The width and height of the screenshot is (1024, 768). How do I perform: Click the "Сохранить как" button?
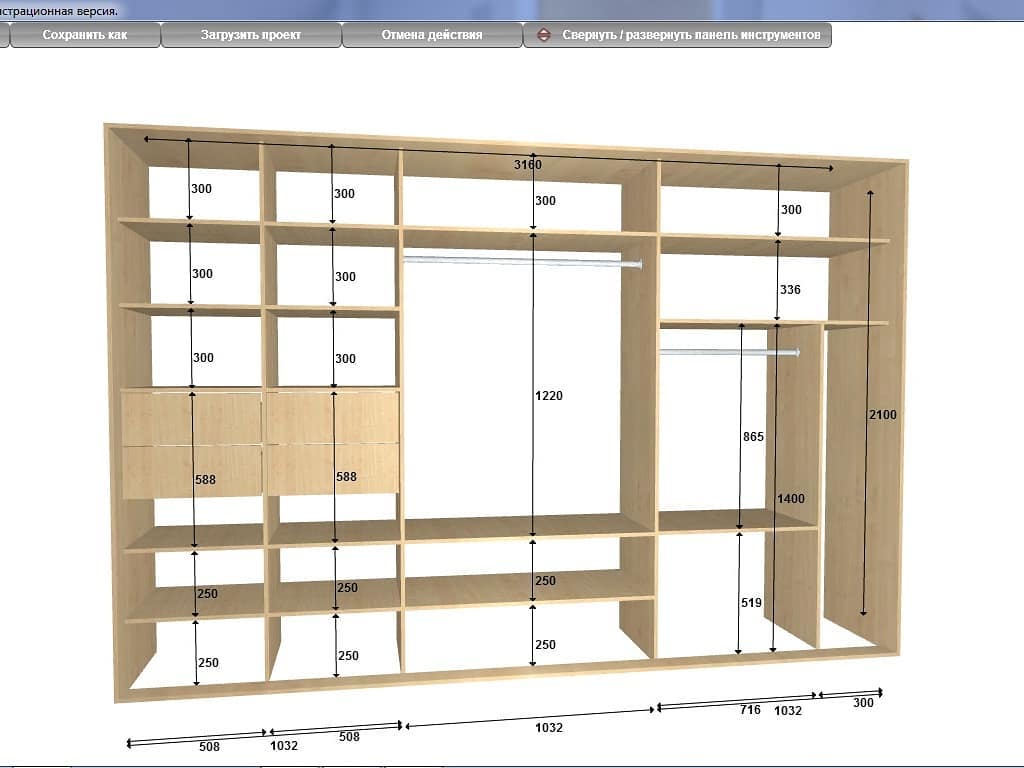click(84, 34)
